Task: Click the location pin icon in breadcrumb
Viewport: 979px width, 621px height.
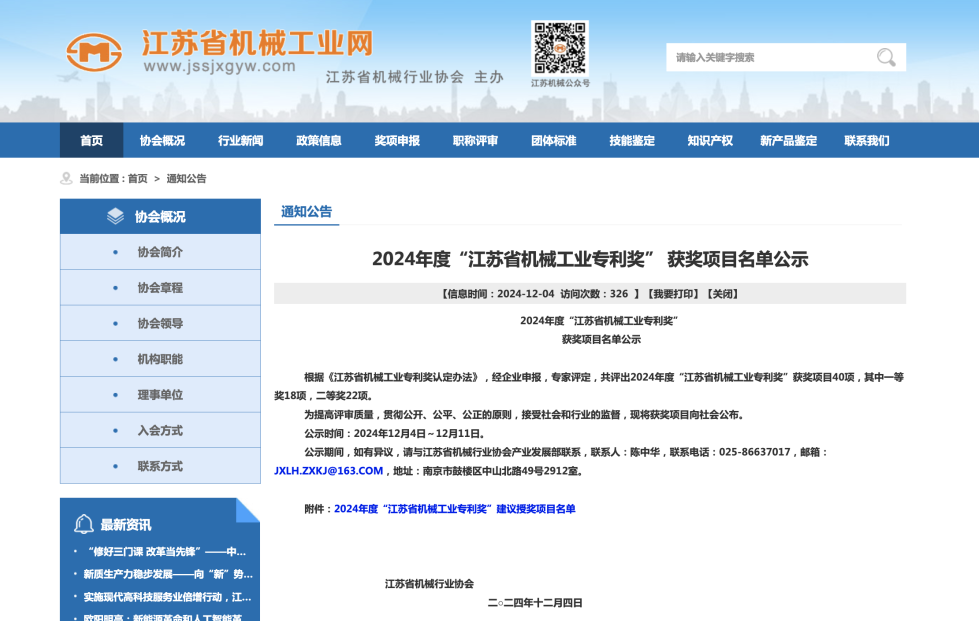Action: 66,178
